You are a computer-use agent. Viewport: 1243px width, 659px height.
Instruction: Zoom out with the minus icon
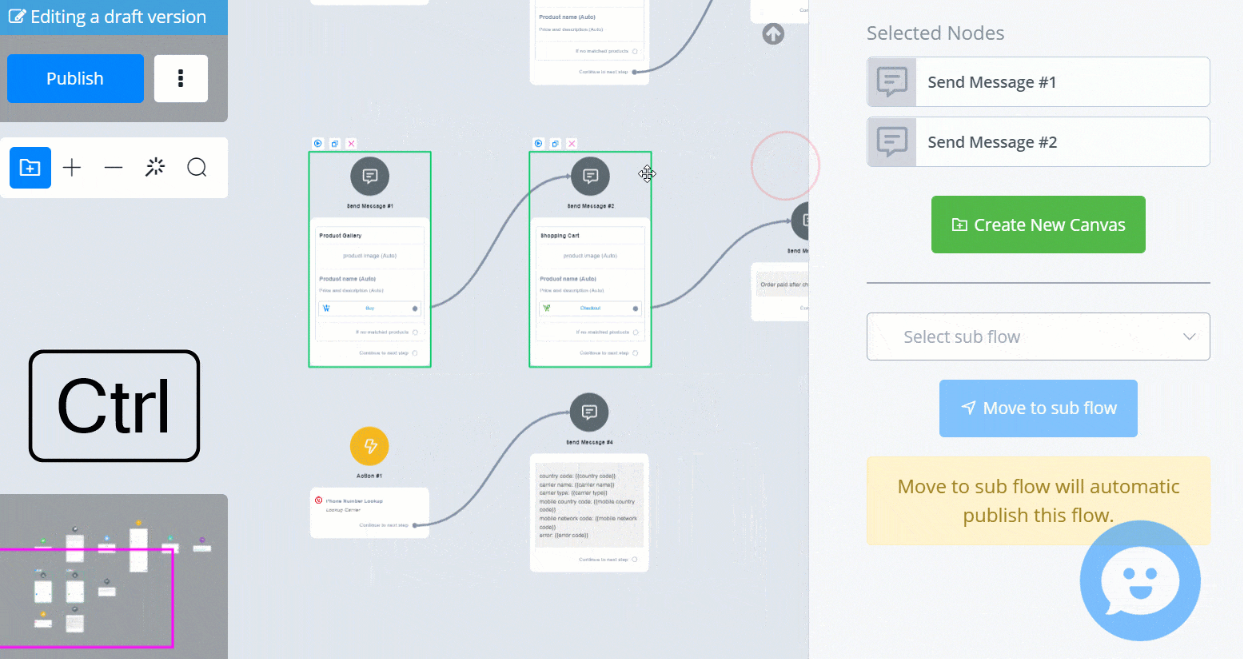113,167
